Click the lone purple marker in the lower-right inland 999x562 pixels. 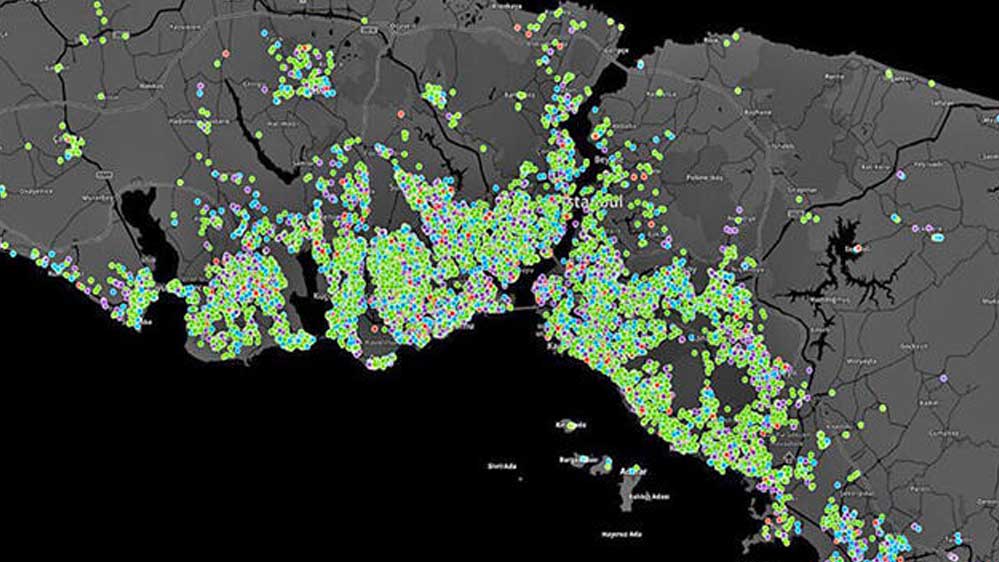(x=945, y=379)
